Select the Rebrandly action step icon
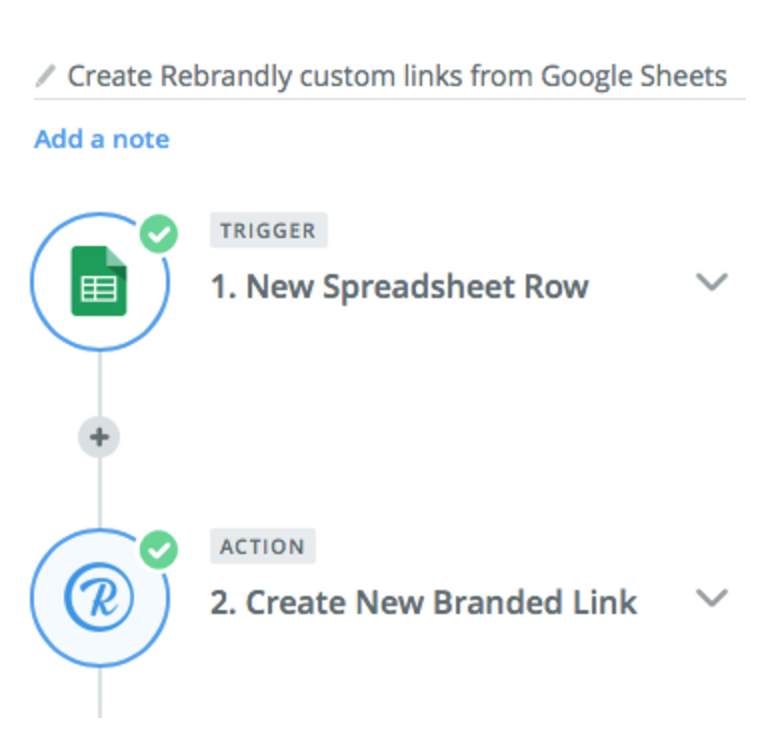Screen dimensions: 776x746 click(x=99, y=597)
